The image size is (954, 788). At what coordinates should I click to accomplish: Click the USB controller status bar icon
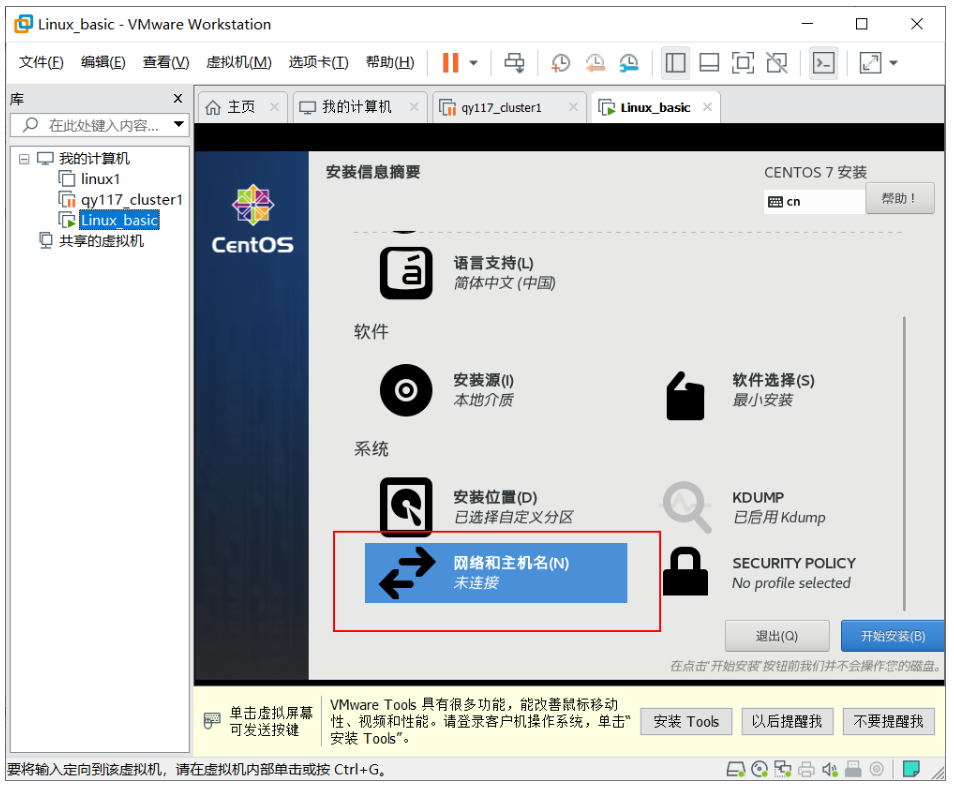point(853,770)
